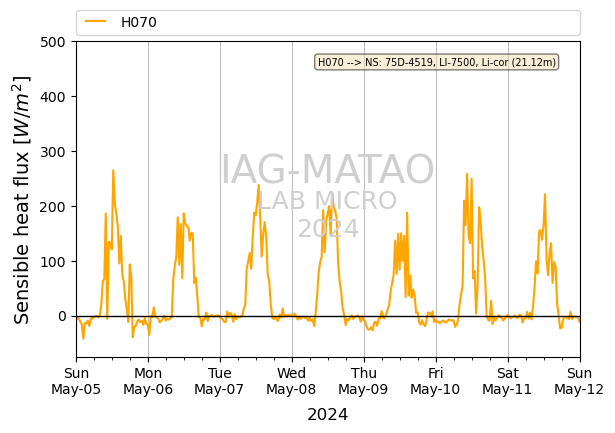This screenshot has height=433, width=615.
Task: Click the Sensible heat flux axis title
Action: click(x=22, y=200)
